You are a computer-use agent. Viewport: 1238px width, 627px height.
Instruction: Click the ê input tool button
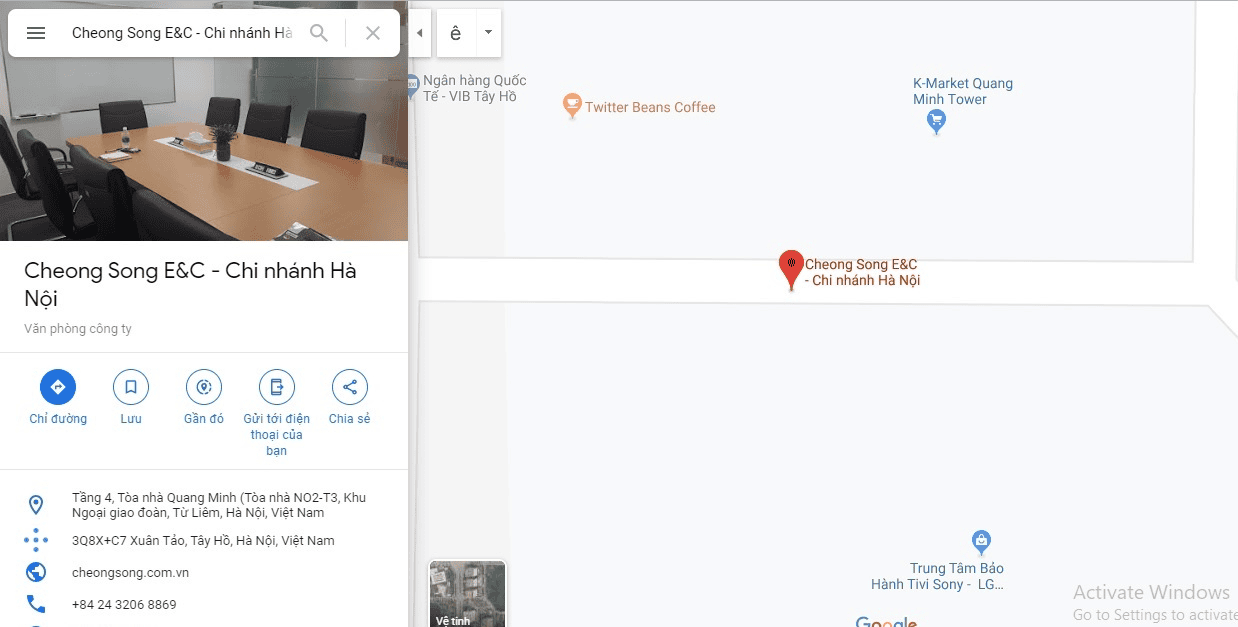coord(456,33)
